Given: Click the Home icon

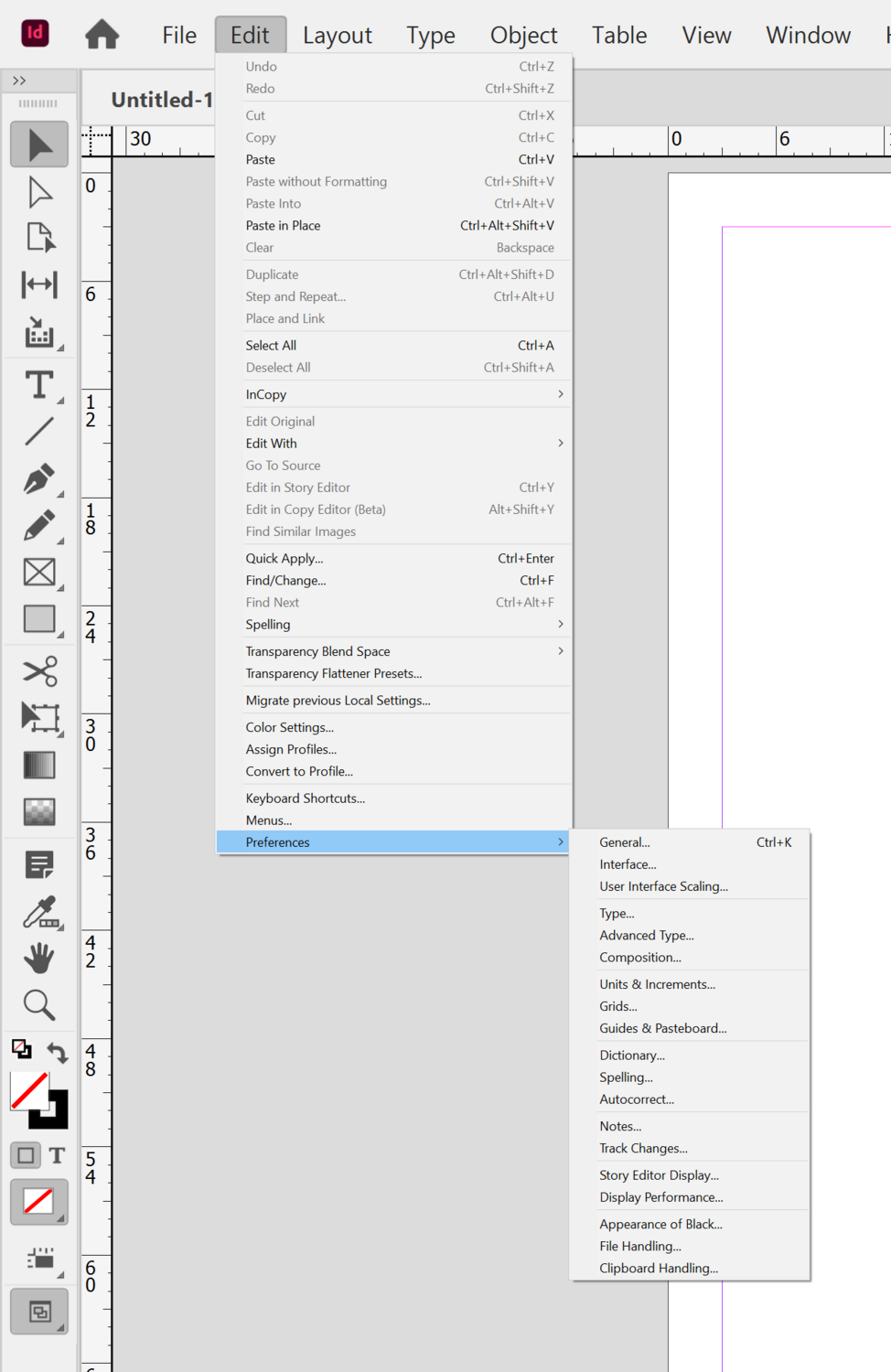Looking at the screenshot, I should [102, 35].
